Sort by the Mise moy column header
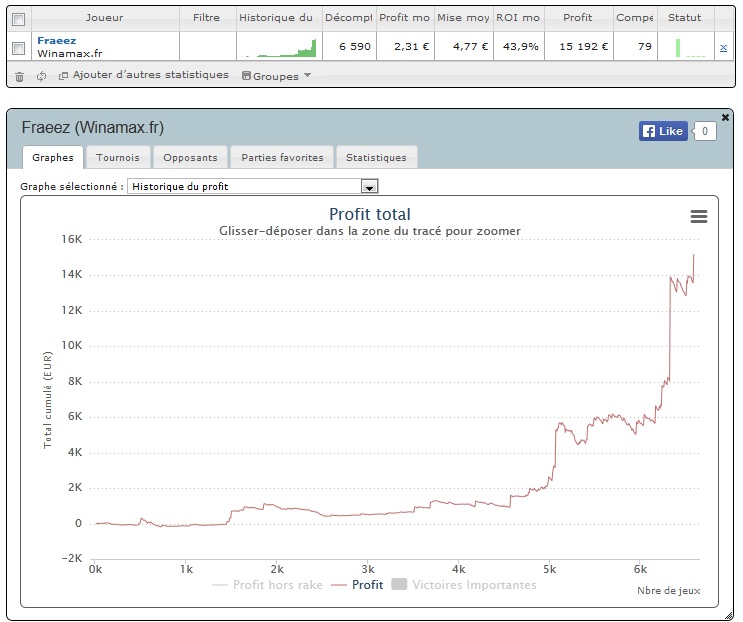 point(463,18)
